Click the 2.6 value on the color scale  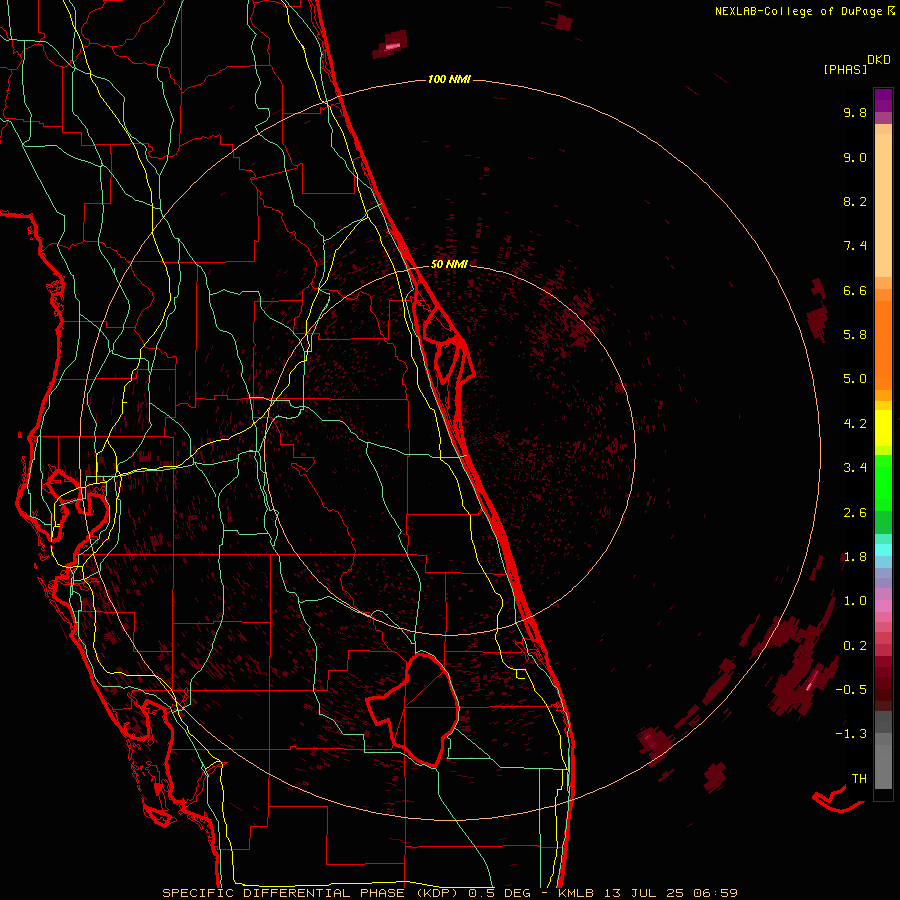point(855,513)
